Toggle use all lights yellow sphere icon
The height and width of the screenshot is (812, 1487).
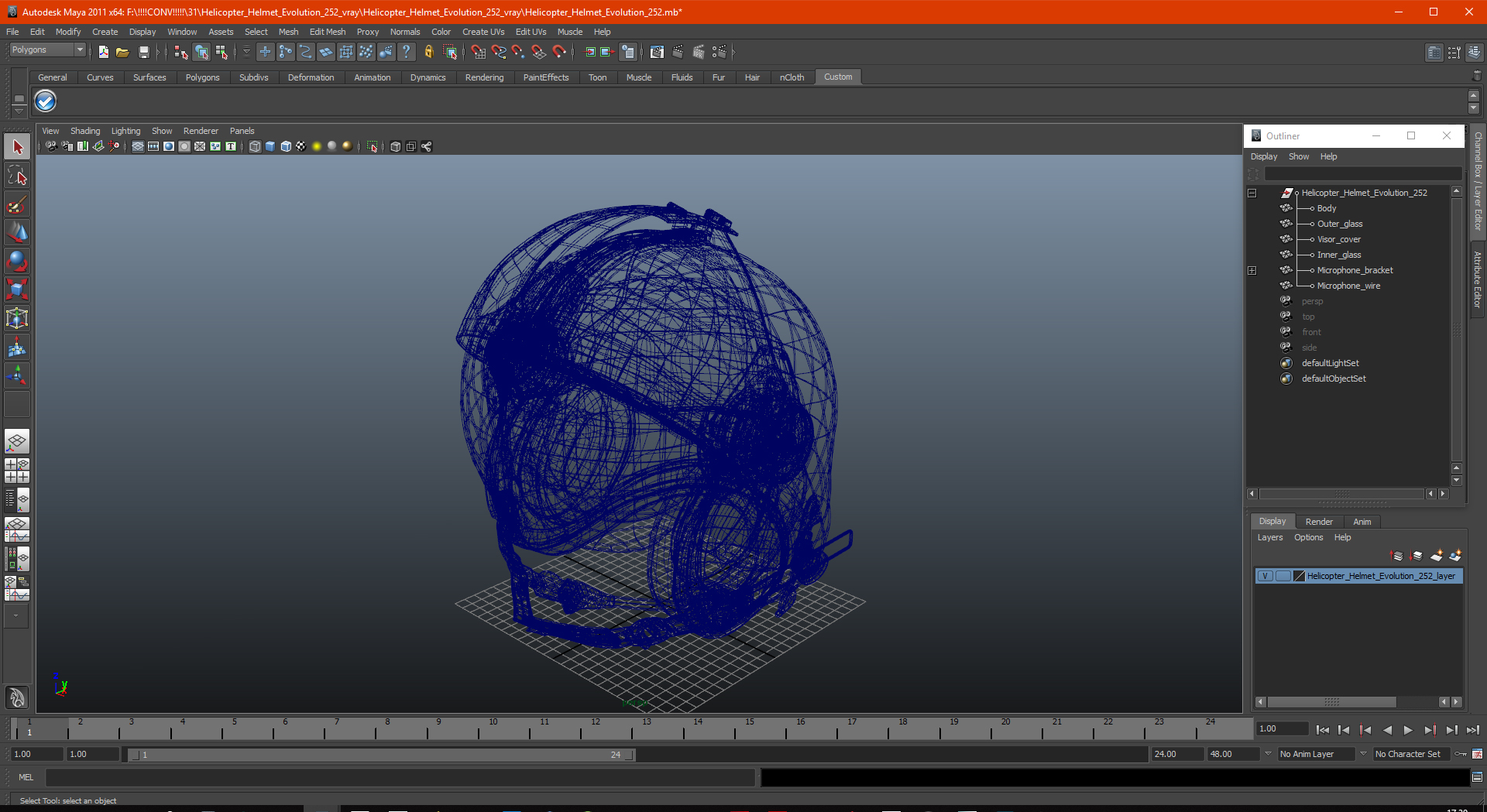pos(317,146)
